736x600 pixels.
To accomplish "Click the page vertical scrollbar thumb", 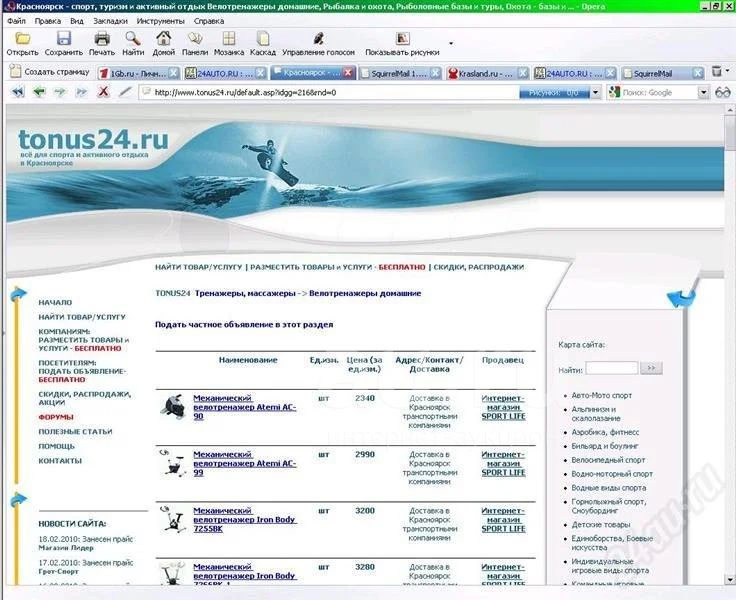I will coord(730,134).
